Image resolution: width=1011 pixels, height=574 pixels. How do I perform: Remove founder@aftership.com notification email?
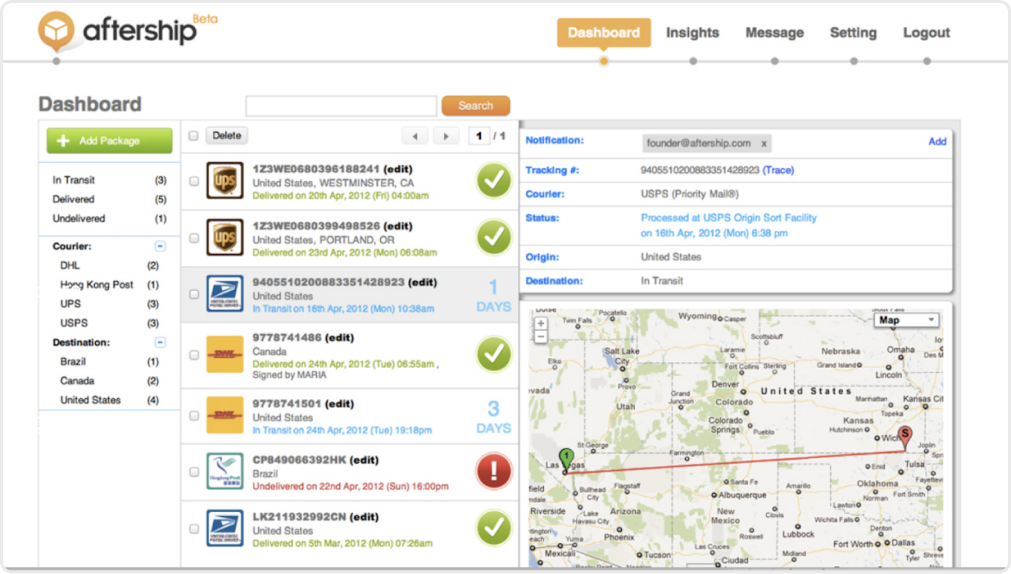pyautogui.click(x=764, y=144)
